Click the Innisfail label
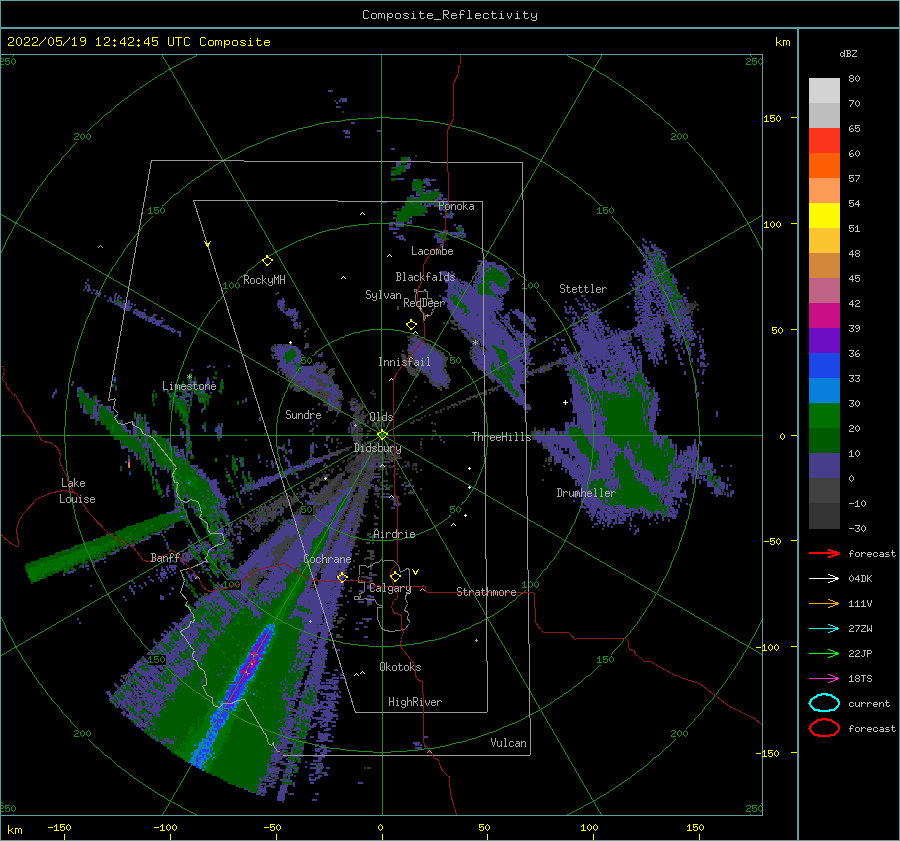The height and width of the screenshot is (841, 900). tap(404, 362)
